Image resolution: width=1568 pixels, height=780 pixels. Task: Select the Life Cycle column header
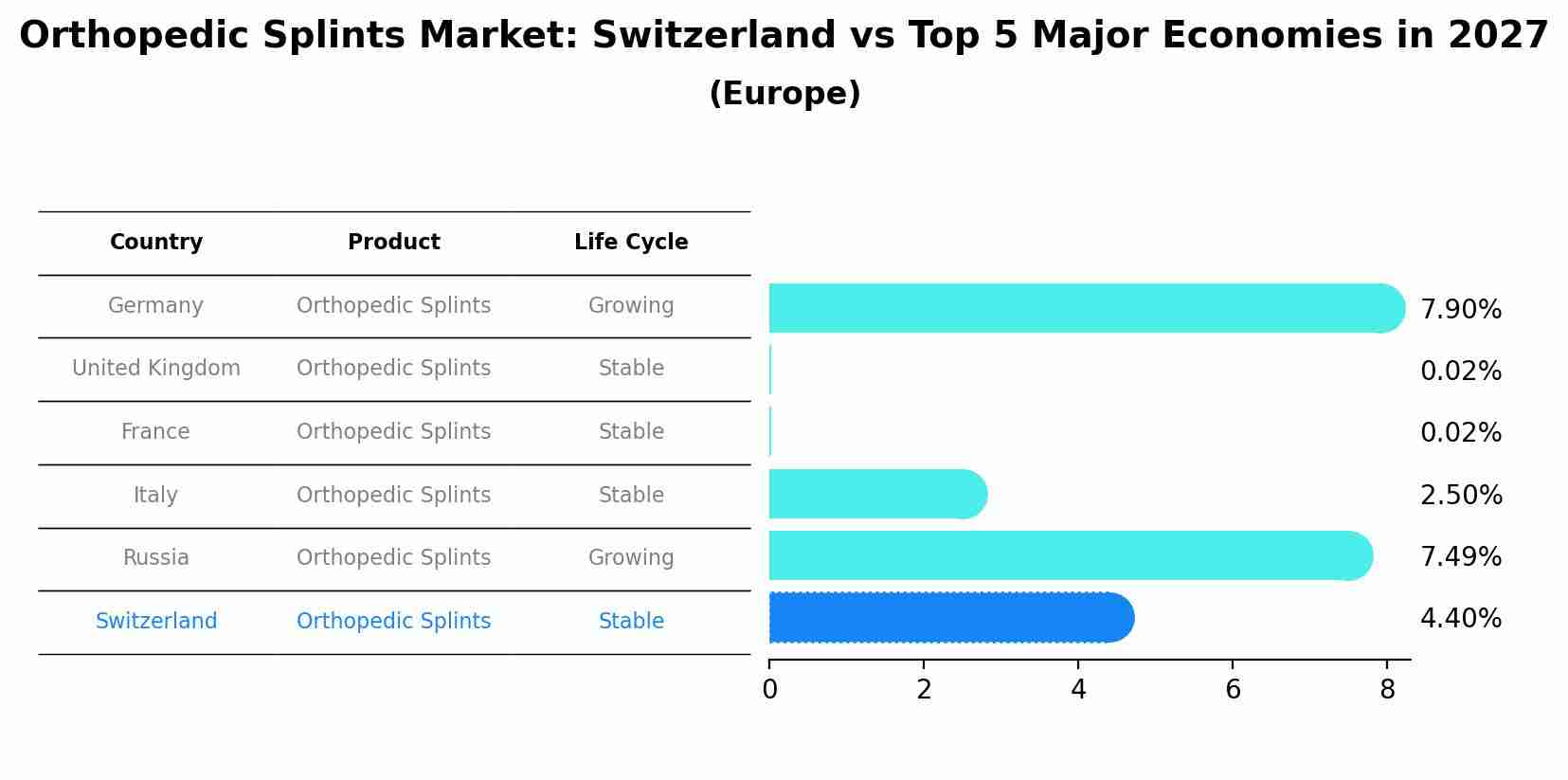[x=631, y=243]
